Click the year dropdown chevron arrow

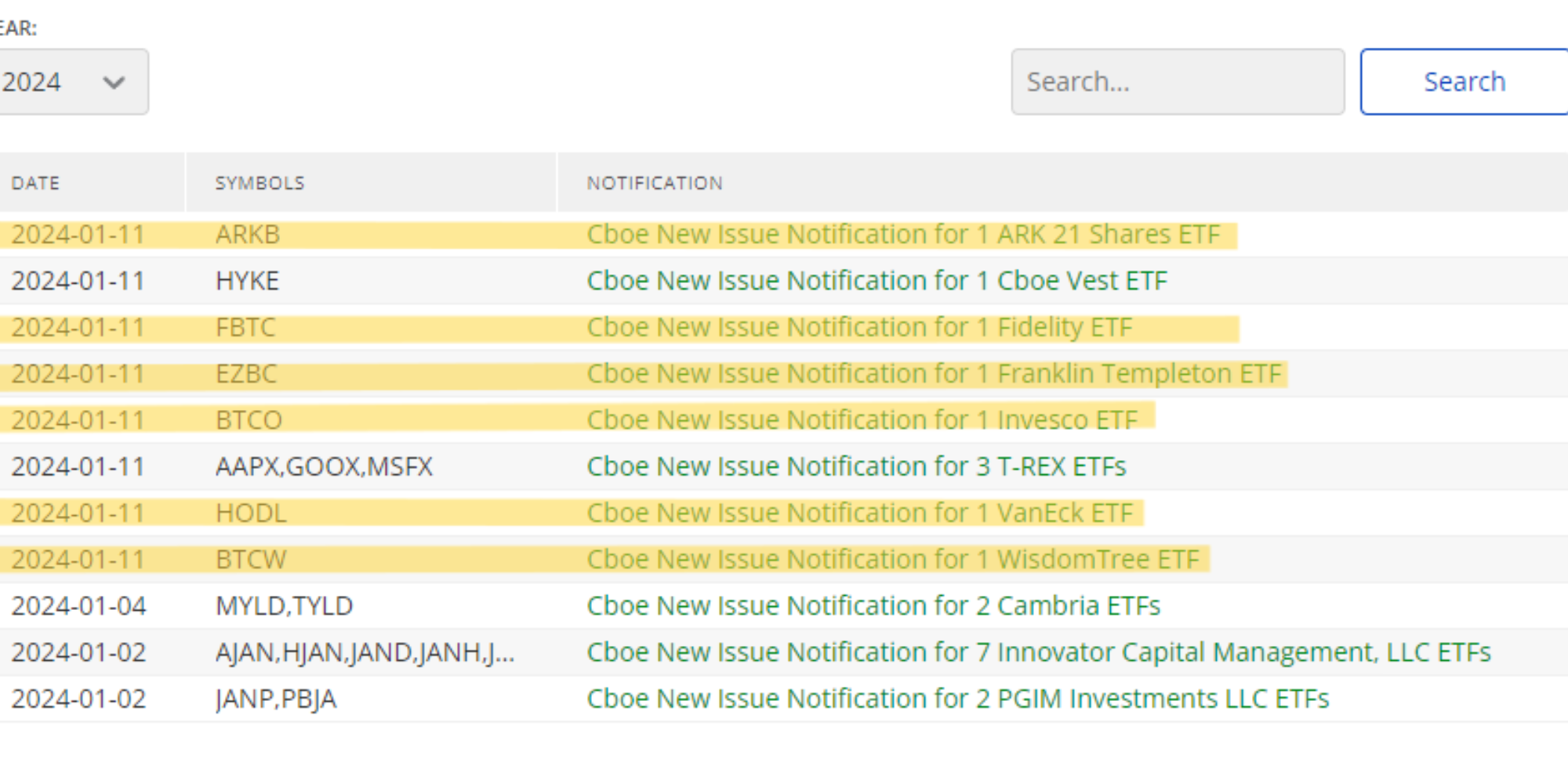pyautogui.click(x=114, y=82)
